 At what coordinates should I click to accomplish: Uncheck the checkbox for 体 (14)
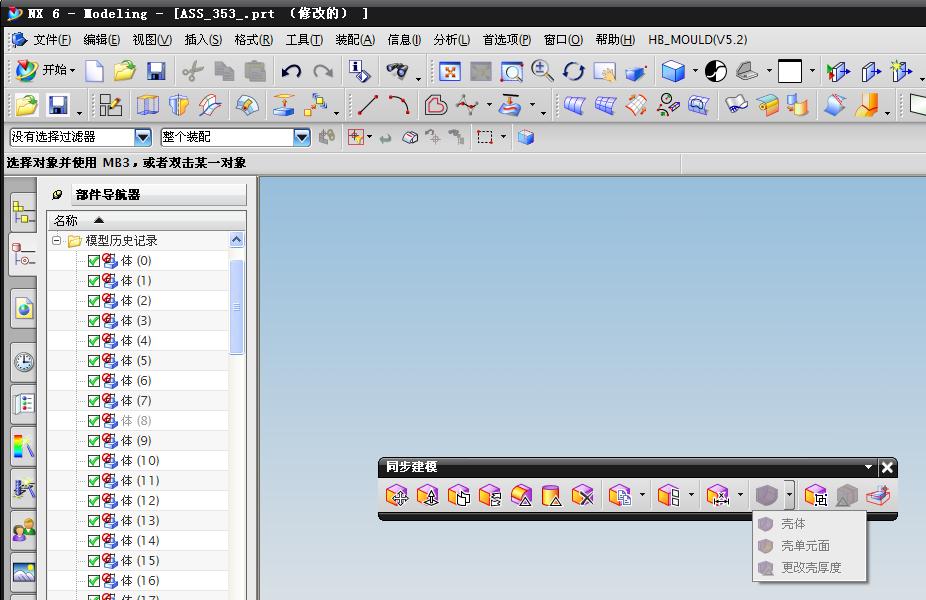(x=93, y=541)
